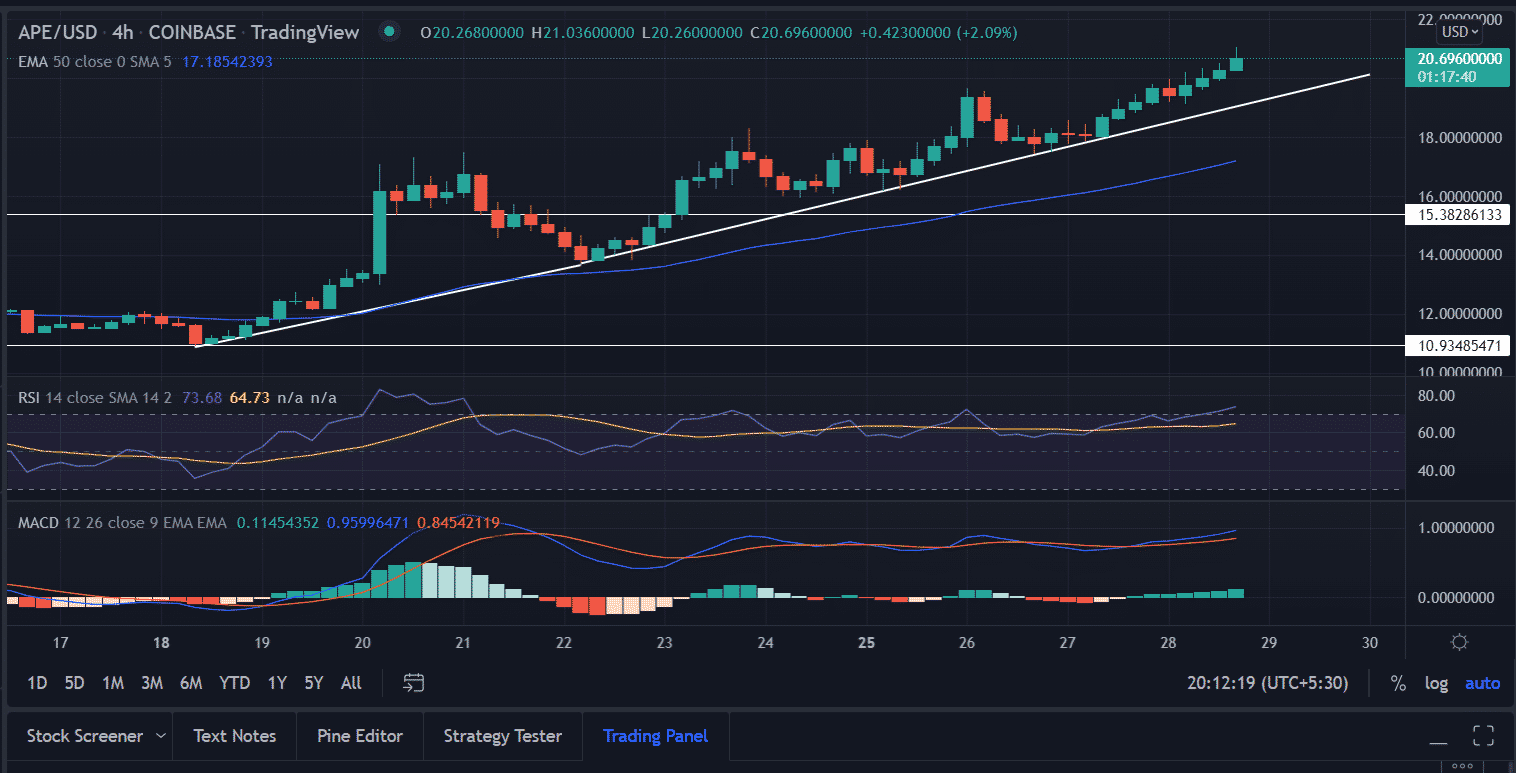Click the APE/USD symbol title
1516x773 pixels.
point(57,32)
